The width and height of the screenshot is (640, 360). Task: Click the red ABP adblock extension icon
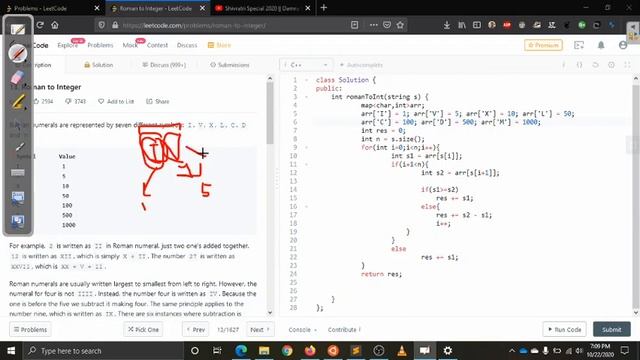pyautogui.click(x=507, y=25)
